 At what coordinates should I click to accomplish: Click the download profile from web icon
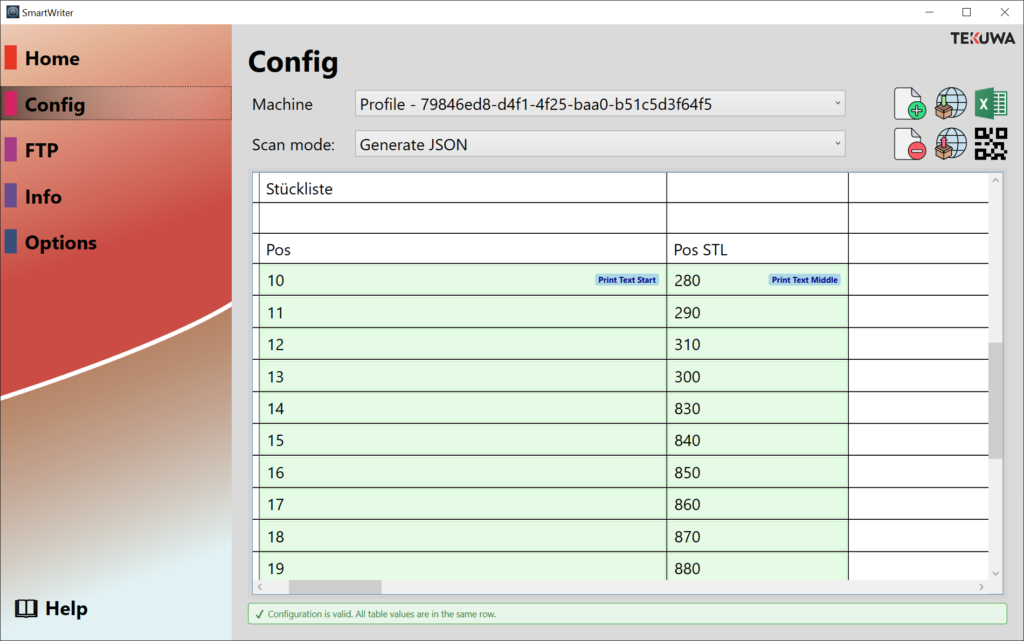click(950, 102)
